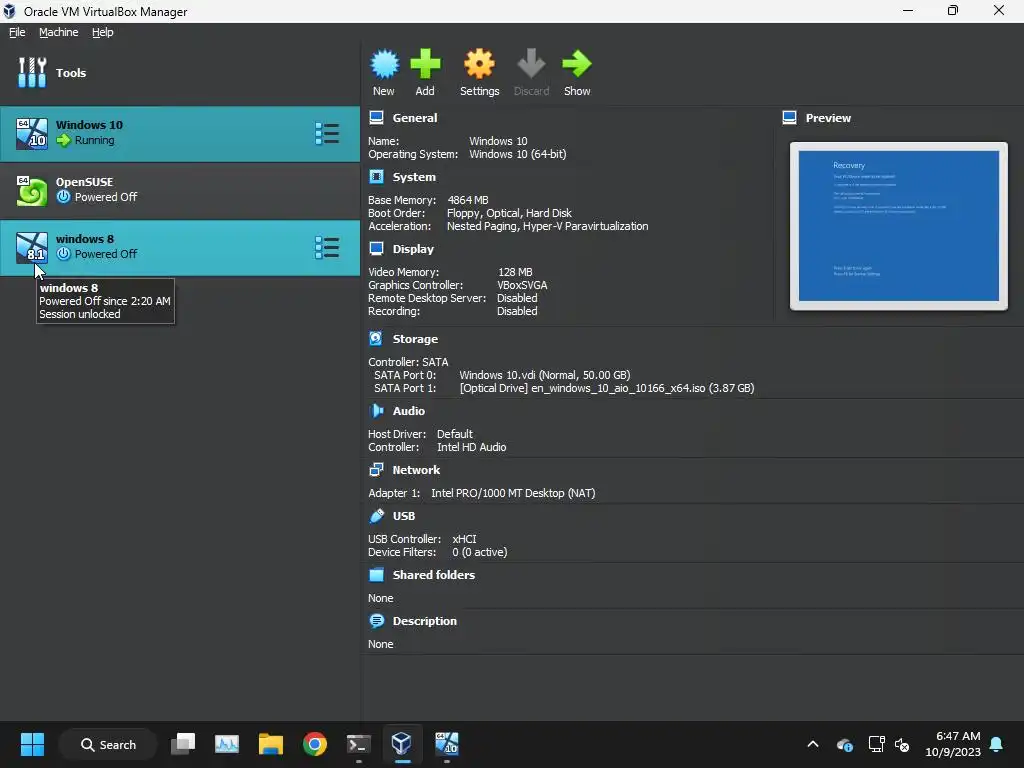Open the General section heading link

point(415,118)
